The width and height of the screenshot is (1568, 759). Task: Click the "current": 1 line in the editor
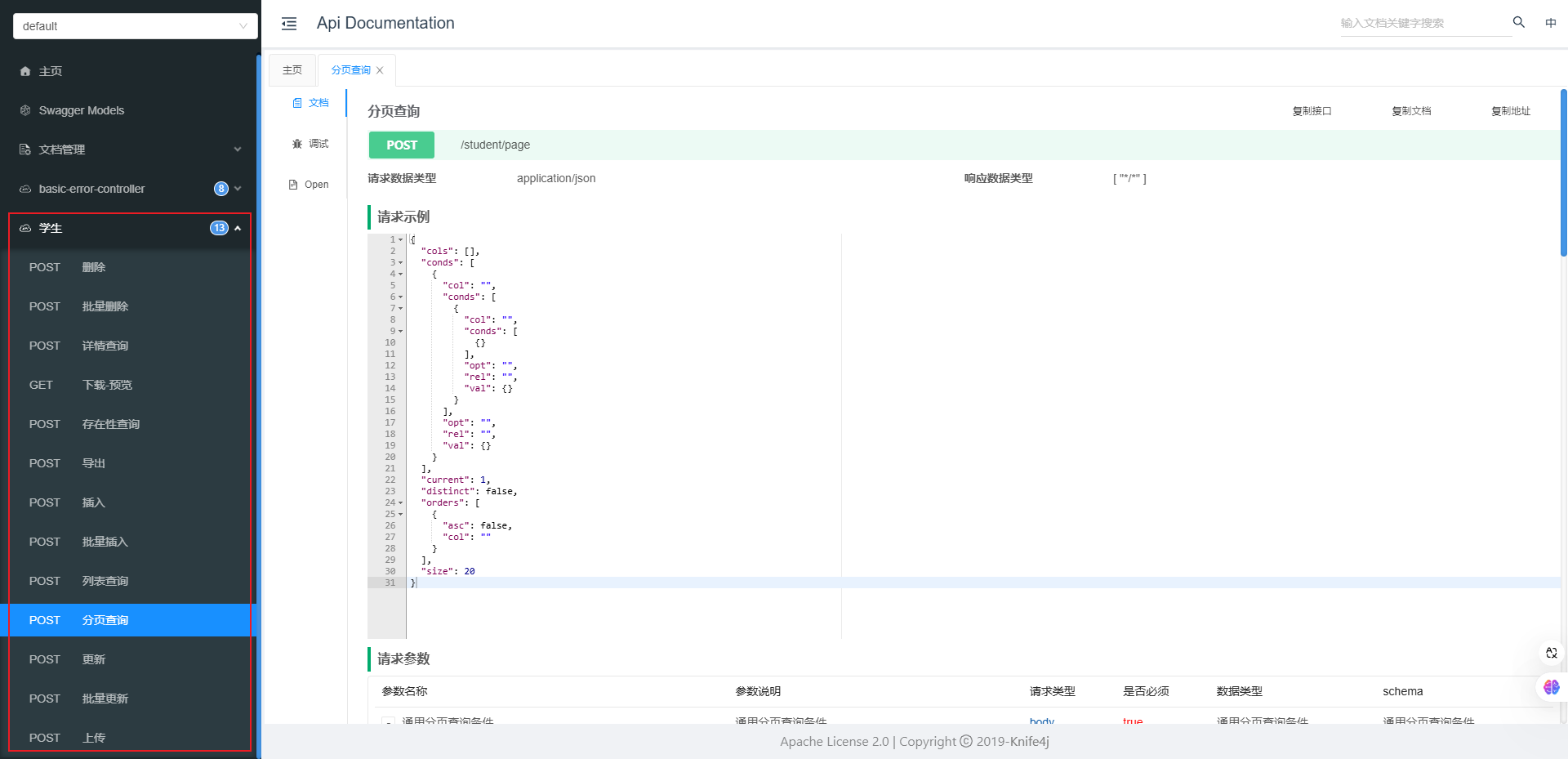tap(456, 480)
